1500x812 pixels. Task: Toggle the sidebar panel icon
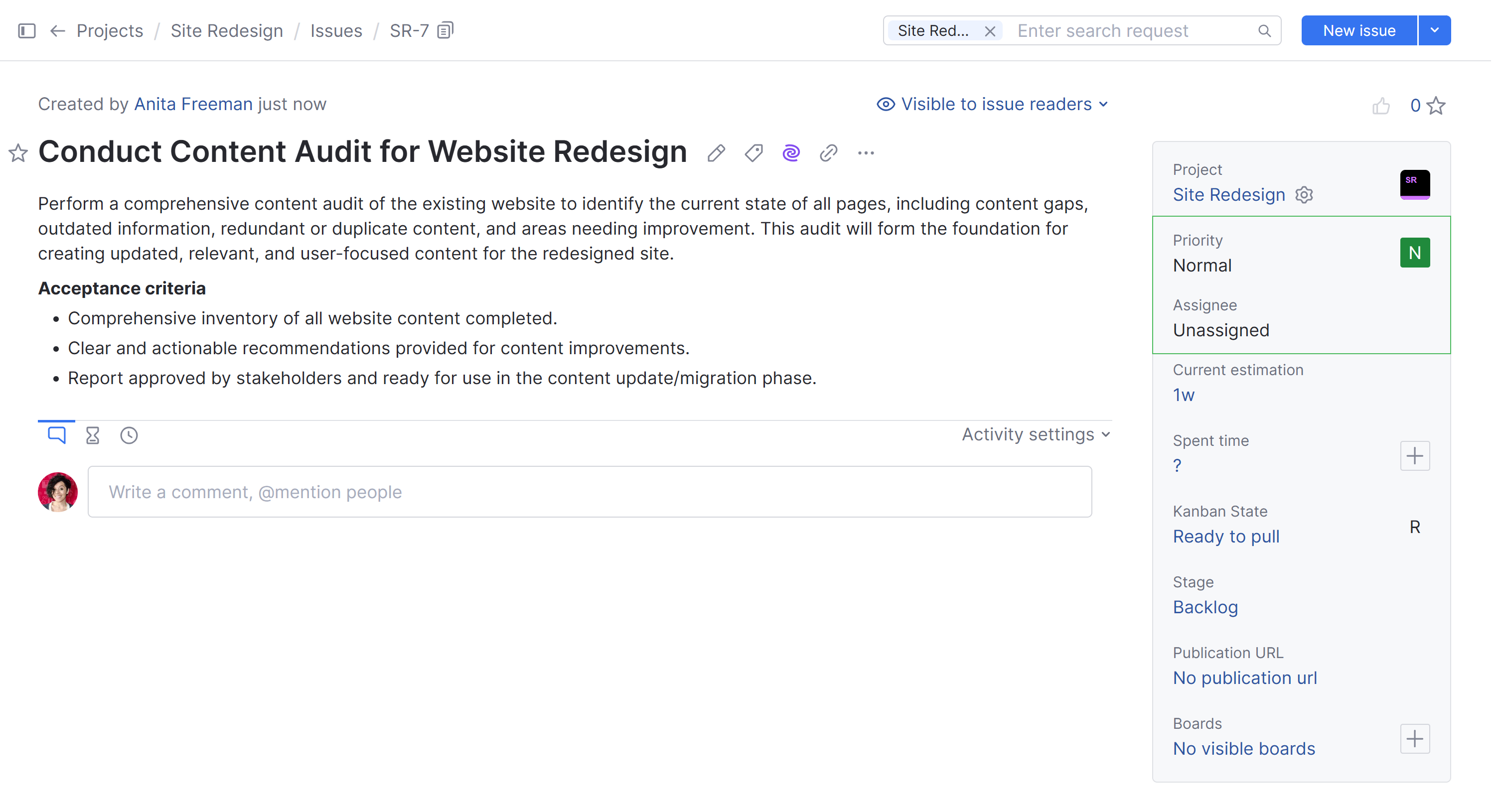click(27, 30)
